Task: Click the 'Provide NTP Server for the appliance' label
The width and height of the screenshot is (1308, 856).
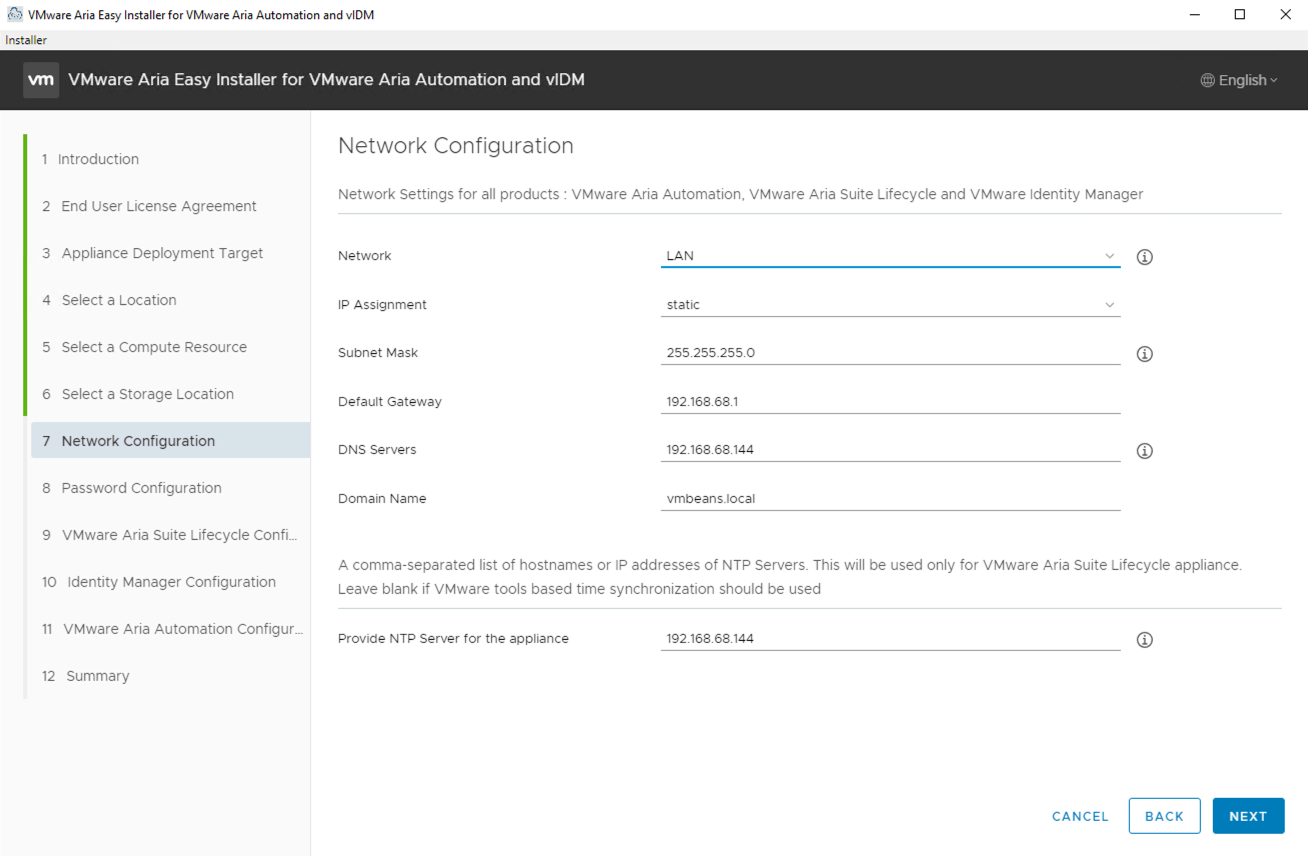Action: pyautogui.click(x=453, y=638)
